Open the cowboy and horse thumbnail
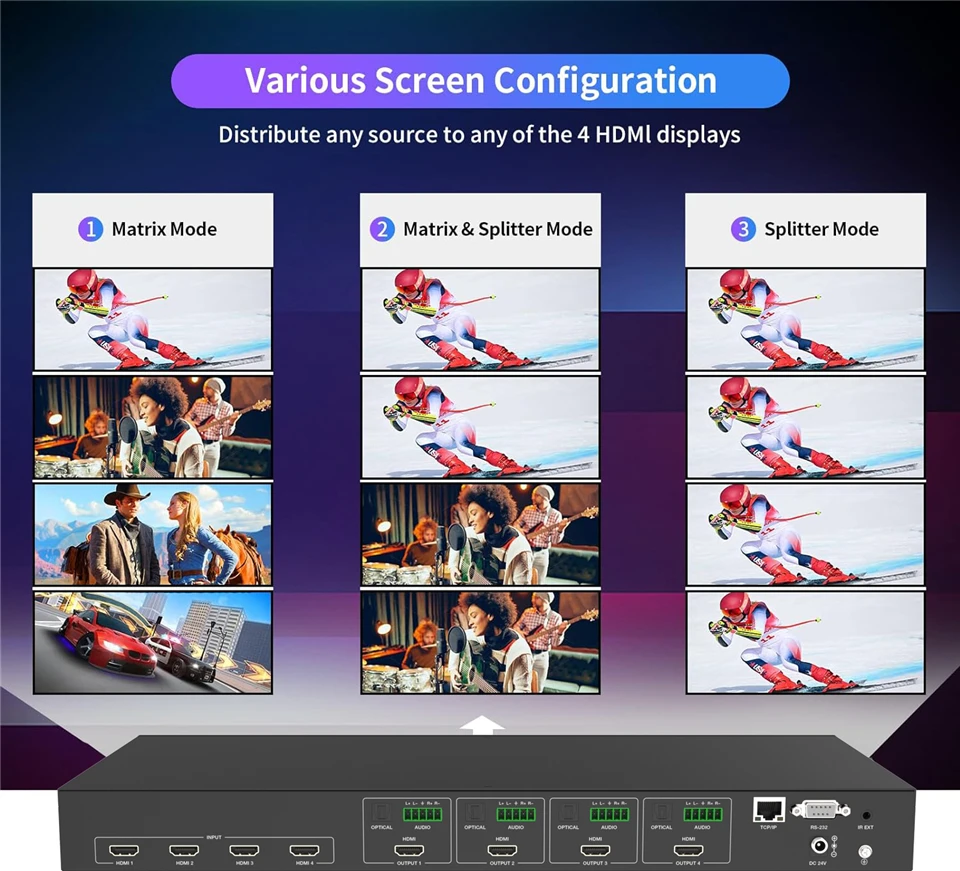 click(153, 534)
